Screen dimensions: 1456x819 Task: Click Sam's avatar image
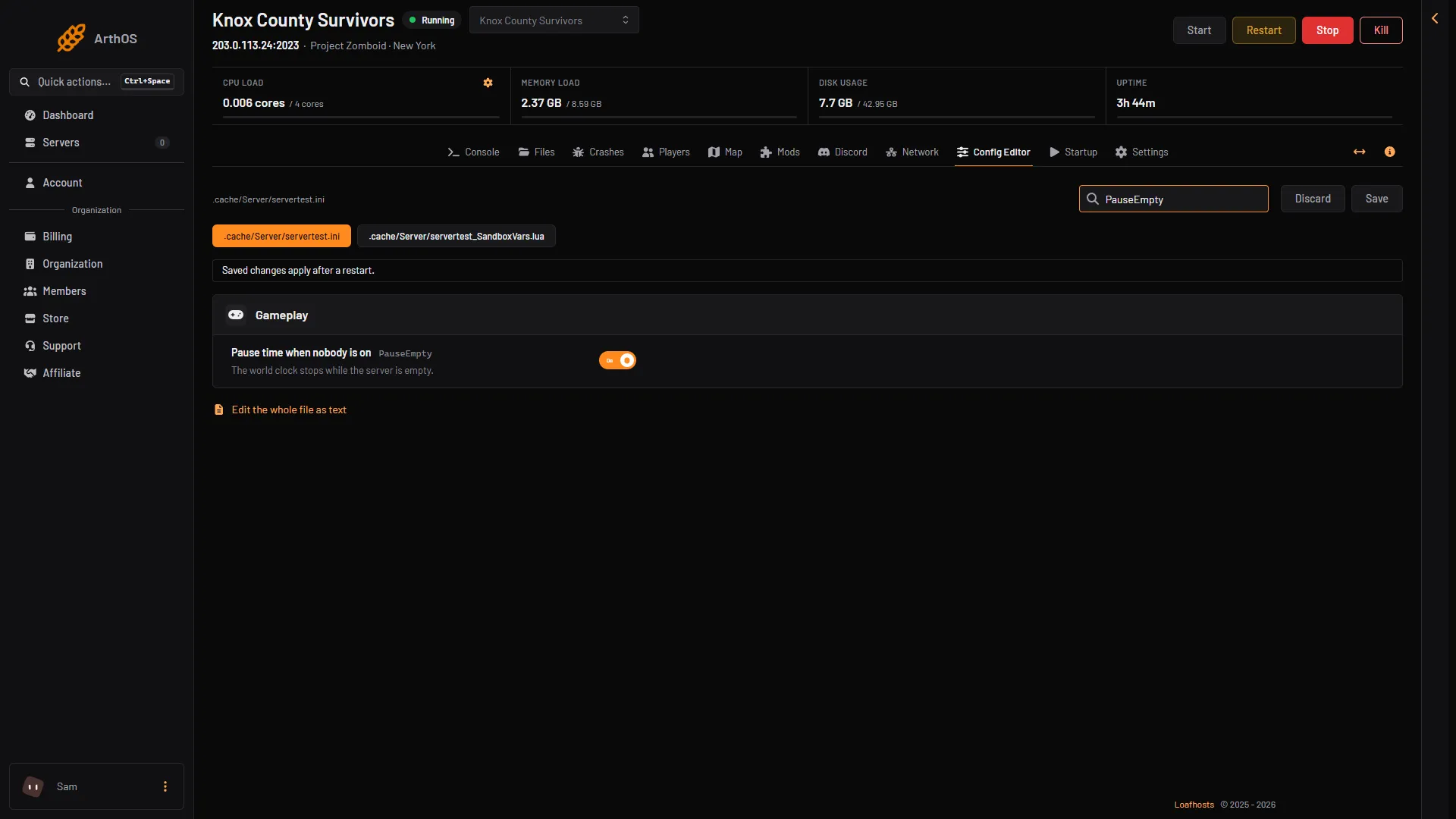pos(33,786)
